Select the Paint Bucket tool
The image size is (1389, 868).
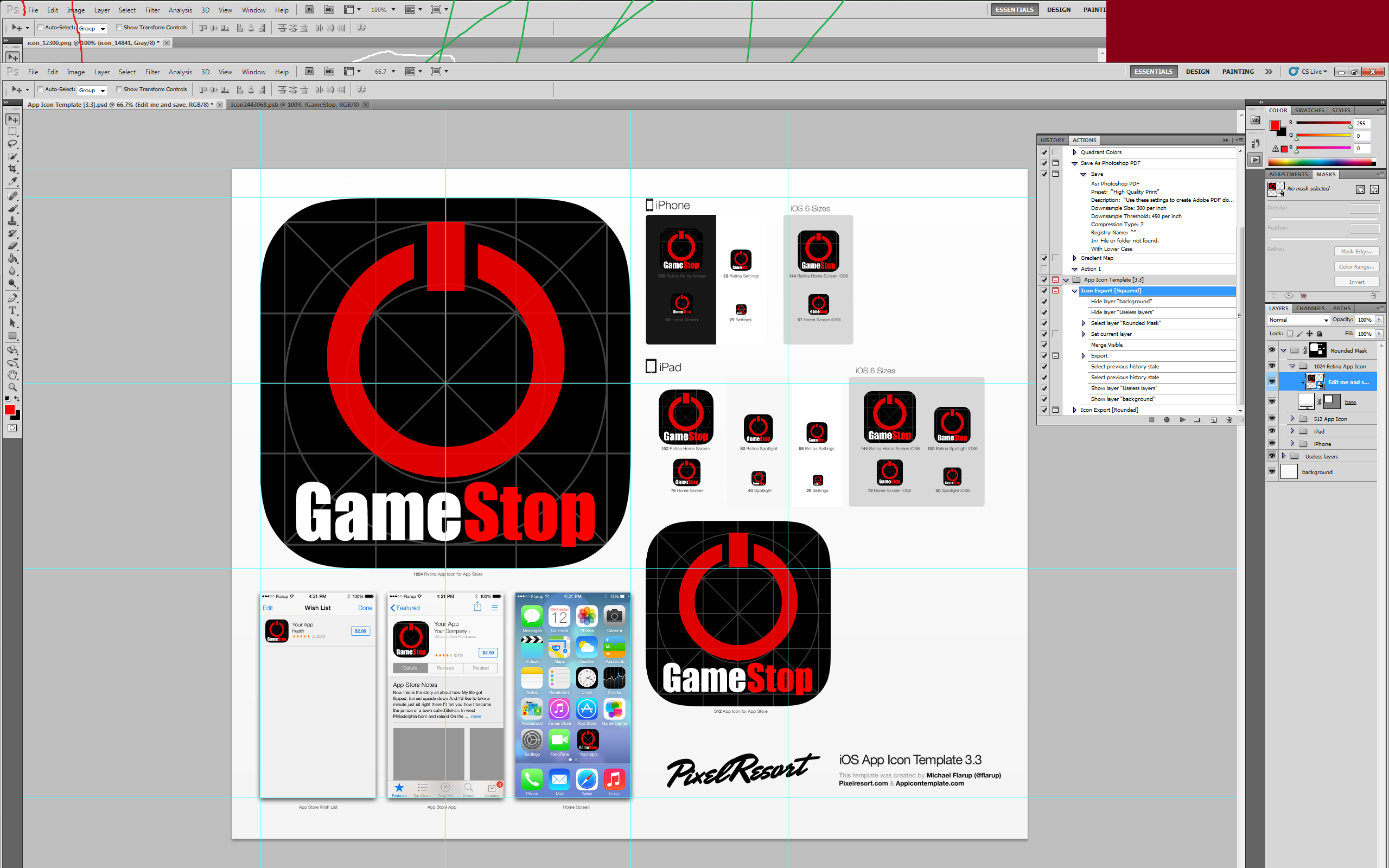[x=12, y=258]
